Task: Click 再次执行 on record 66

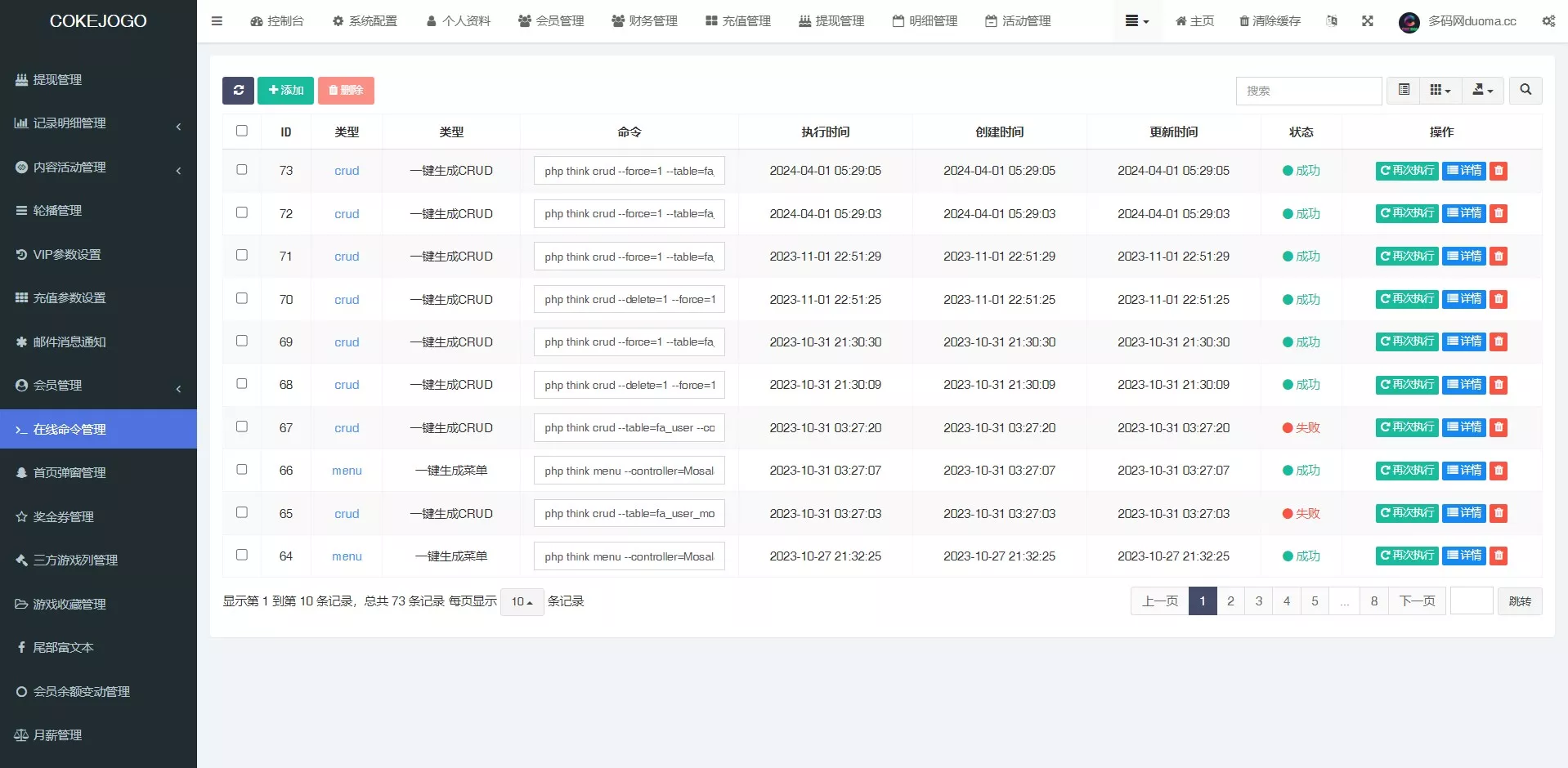Action: (x=1405, y=471)
